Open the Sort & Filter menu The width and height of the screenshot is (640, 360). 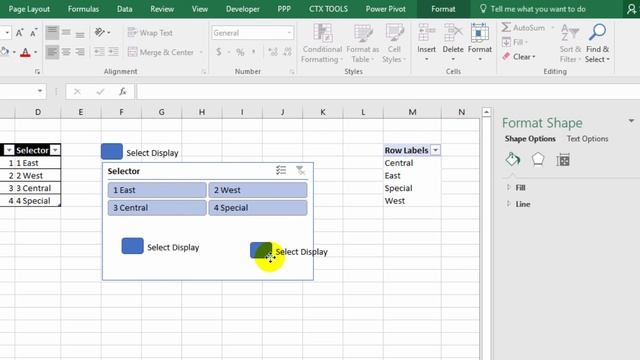(x=570, y=43)
